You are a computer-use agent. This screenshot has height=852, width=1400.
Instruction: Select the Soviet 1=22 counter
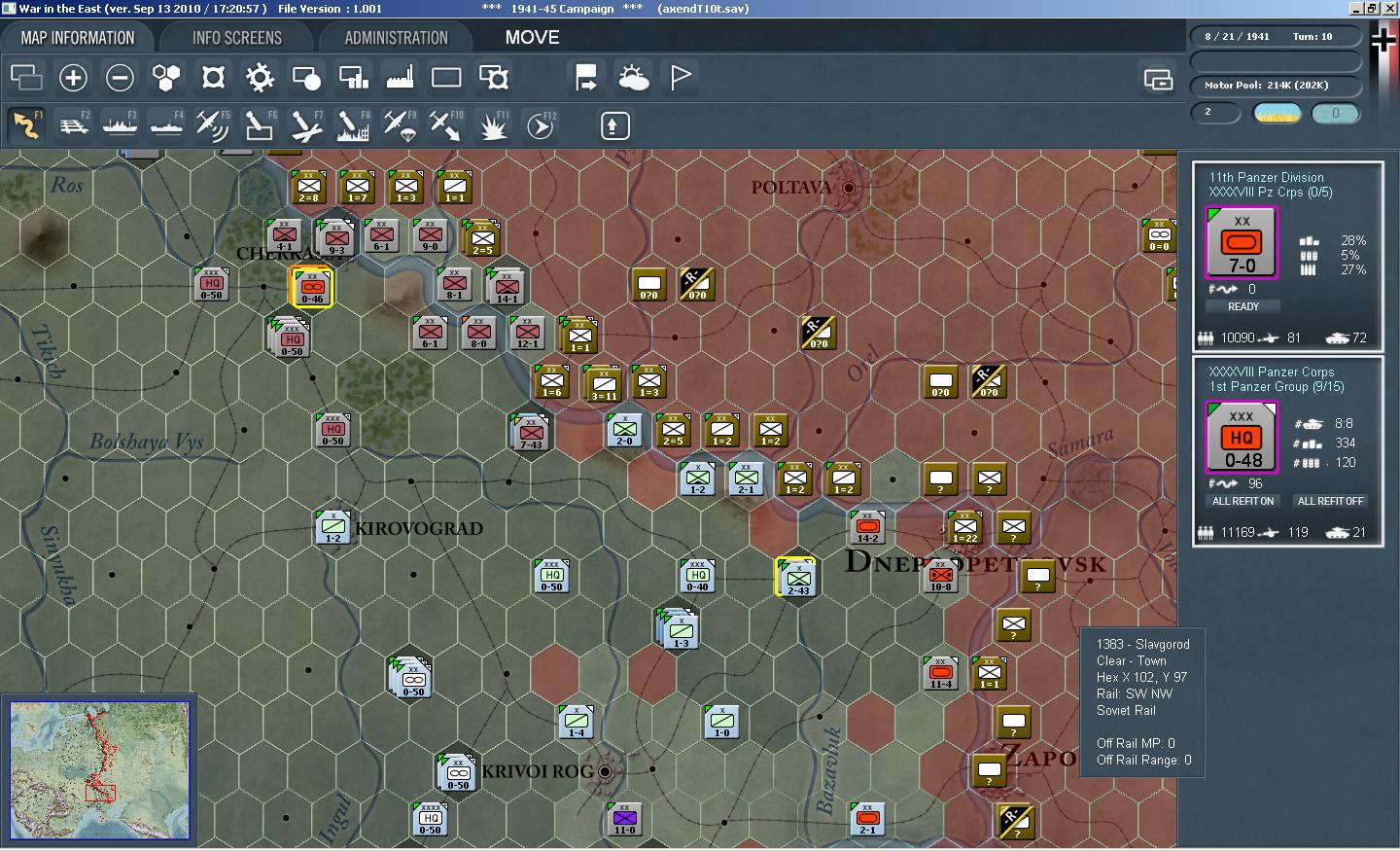(x=964, y=528)
